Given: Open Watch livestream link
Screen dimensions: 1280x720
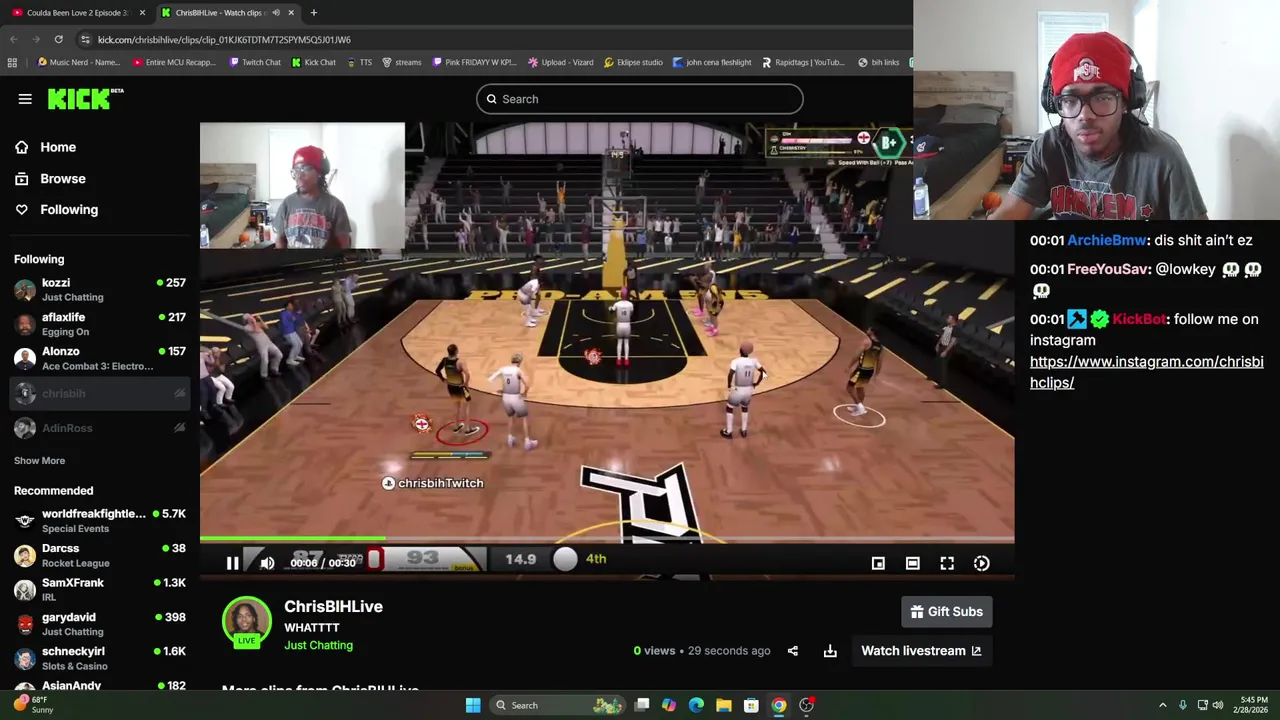Looking at the screenshot, I should click(921, 651).
